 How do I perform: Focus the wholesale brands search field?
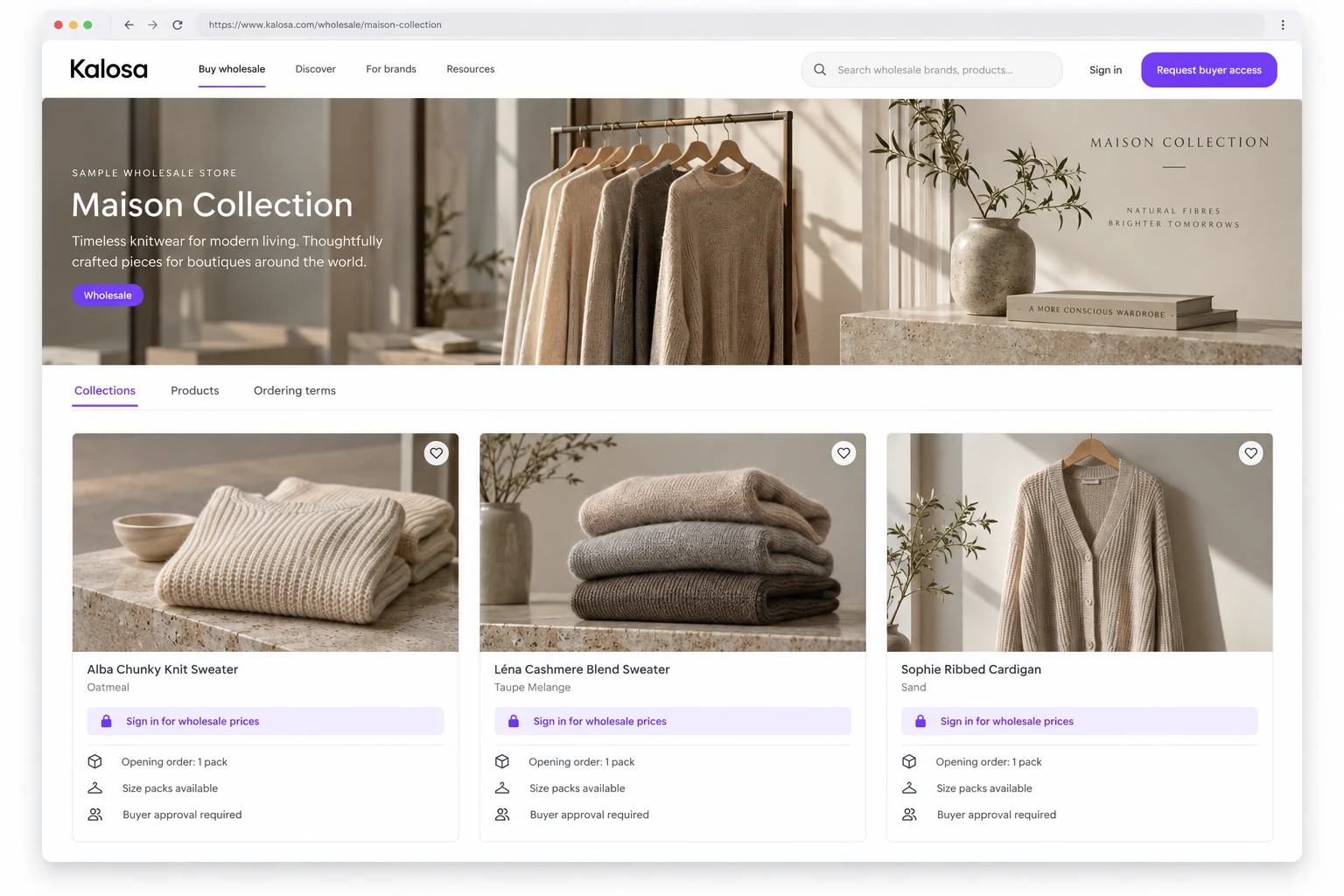[x=932, y=70]
